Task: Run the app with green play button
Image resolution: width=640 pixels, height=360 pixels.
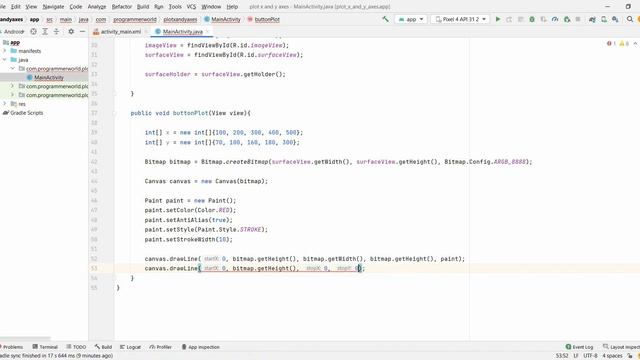Action: pos(498,19)
